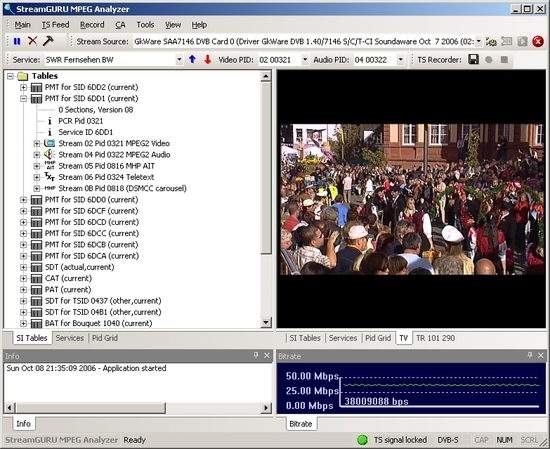Click the table icon of SDT (actual,current)
The height and width of the screenshot is (449, 550).
[x=36, y=267]
